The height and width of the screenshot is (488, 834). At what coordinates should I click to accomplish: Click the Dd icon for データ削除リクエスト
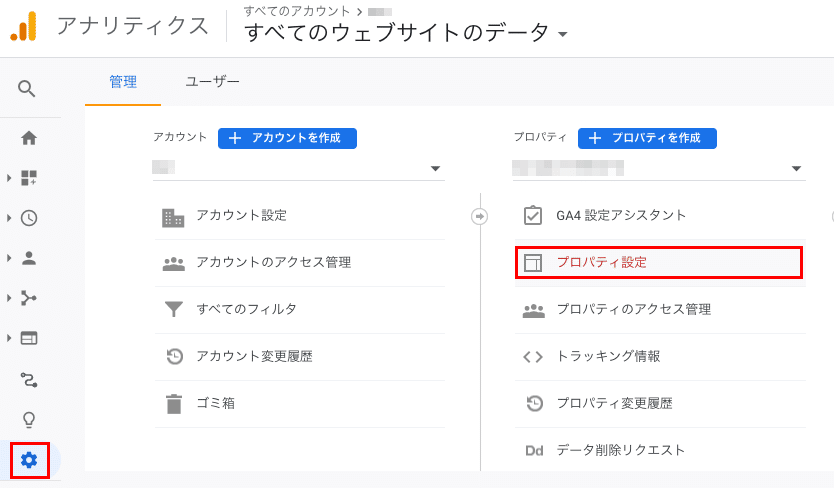534,451
